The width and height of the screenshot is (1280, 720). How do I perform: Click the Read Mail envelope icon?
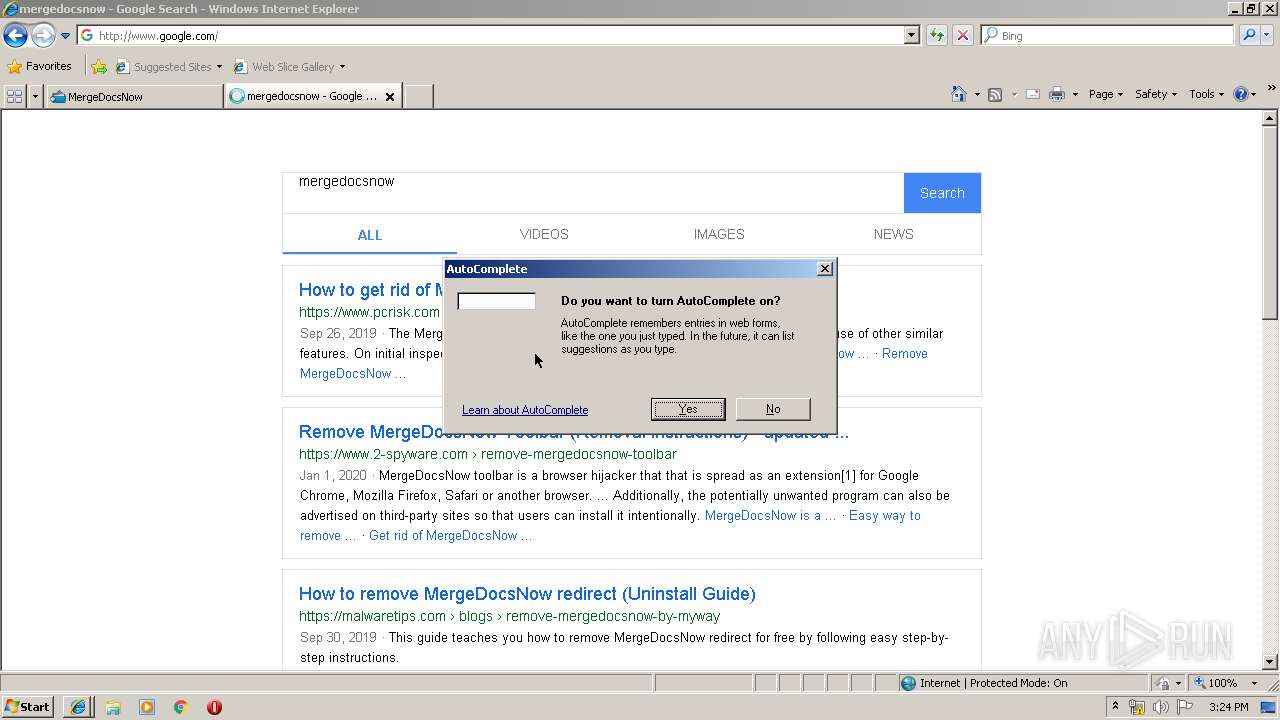click(x=1033, y=94)
